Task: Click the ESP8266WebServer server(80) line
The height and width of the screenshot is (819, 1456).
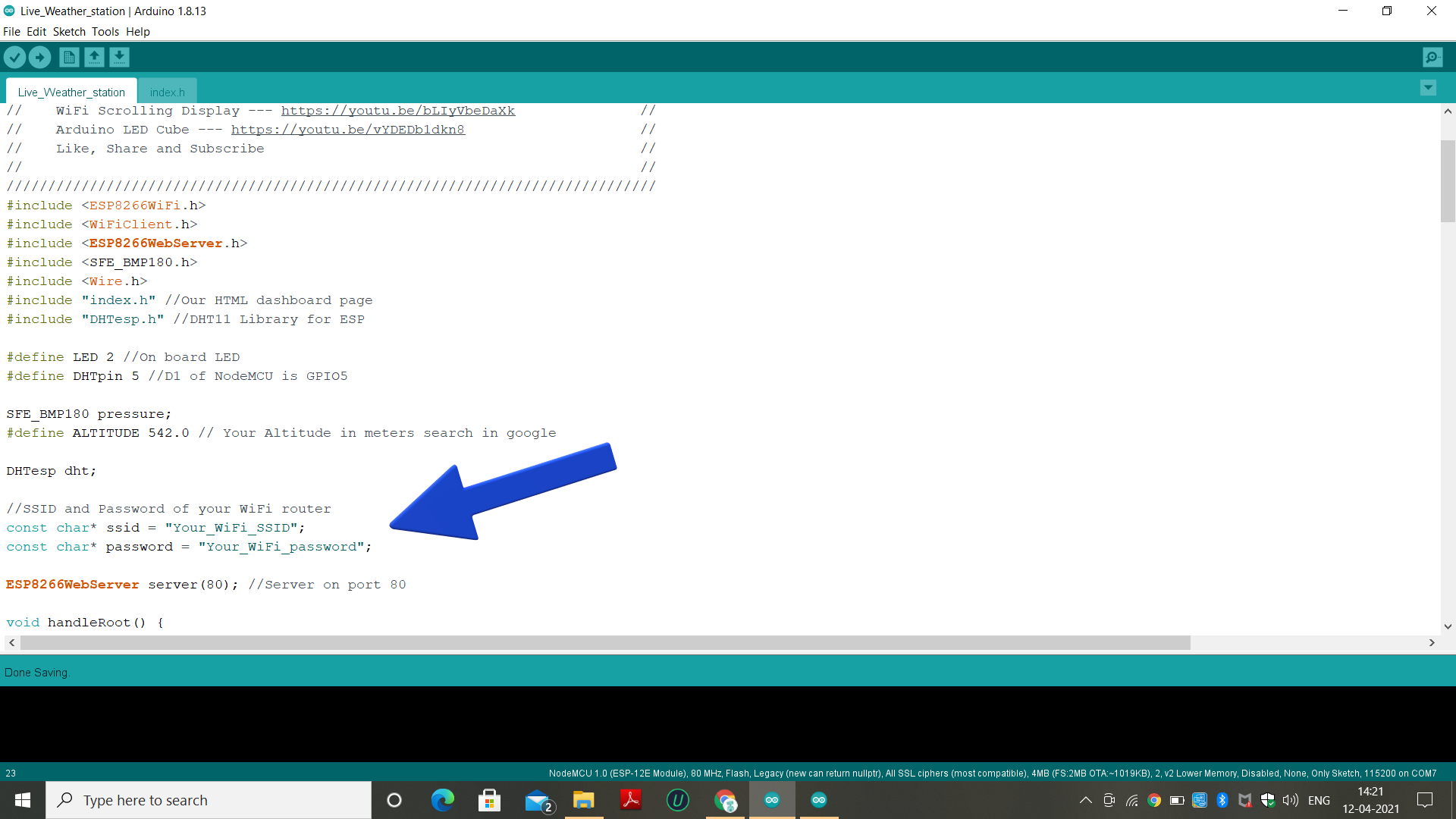Action: (x=206, y=585)
